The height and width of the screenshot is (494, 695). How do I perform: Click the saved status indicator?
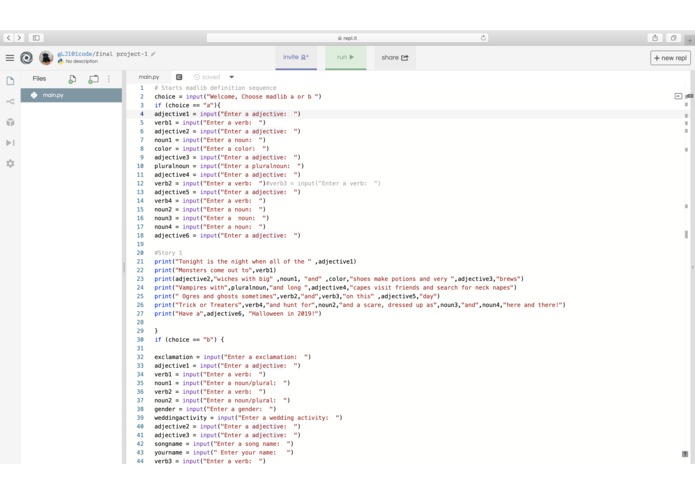(207, 77)
